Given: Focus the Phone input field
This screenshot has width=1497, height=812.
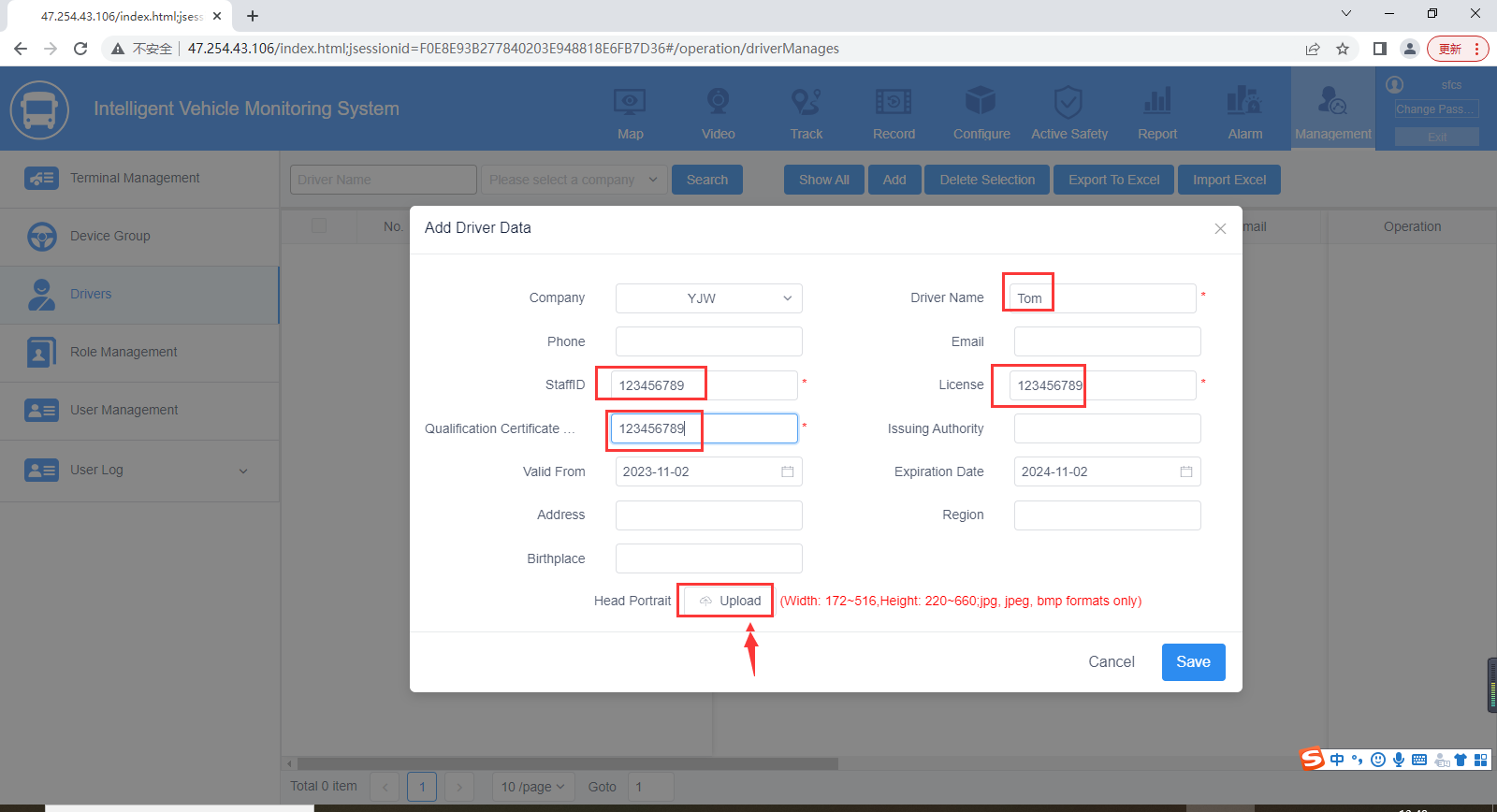Looking at the screenshot, I should 709,341.
